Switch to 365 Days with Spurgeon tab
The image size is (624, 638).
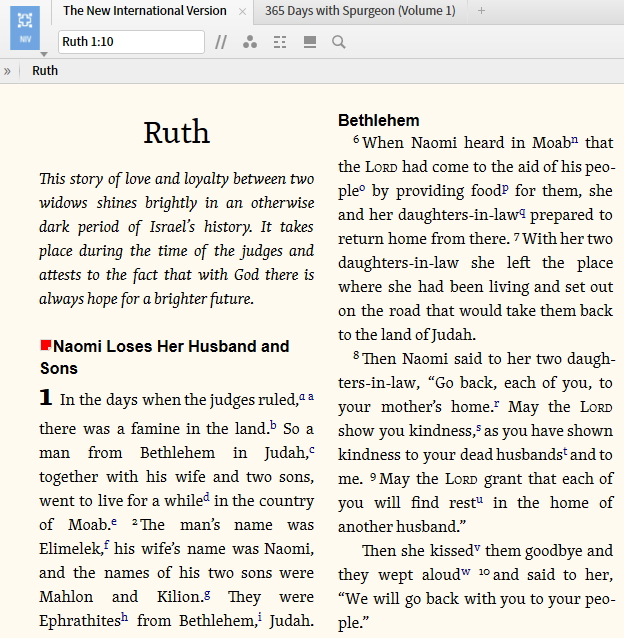tap(359, 11)
